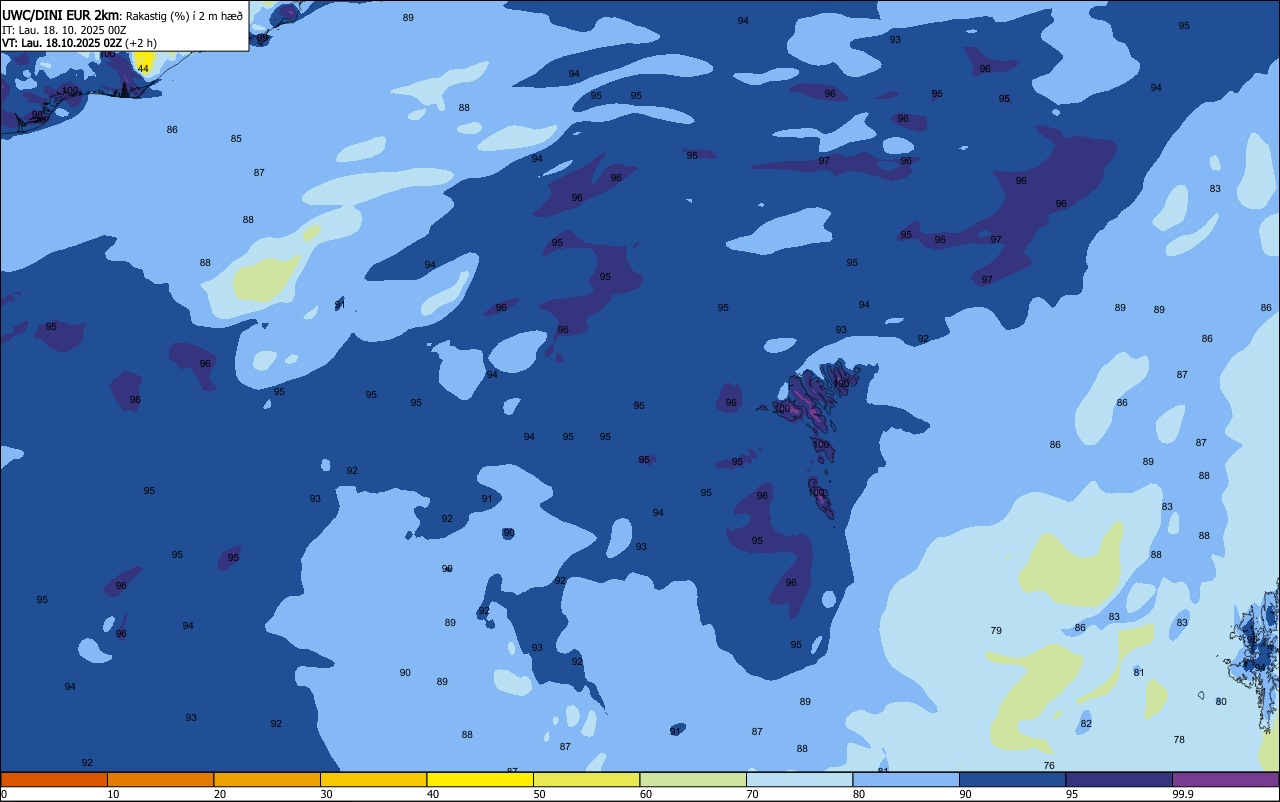Click the legend tick label 60
Image resolution: width=1280 pixels, height=802 pixels.
pyautogui.click(x=646, y=794)
